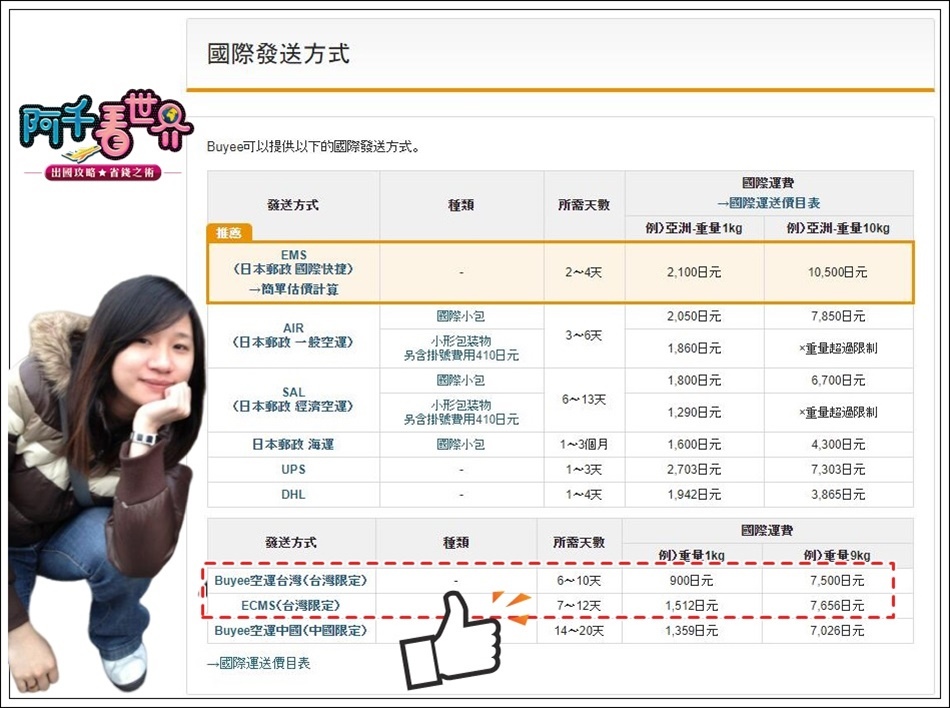The height and width of the screenshot is (708, 950).
Task: Select 重量超過限制 in the 1,860日元 row
Action: coord(838,348)
